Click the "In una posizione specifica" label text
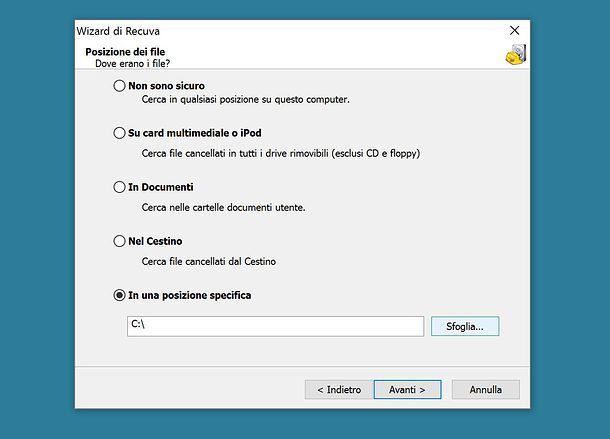This screenshot has width=610, height=439. pos(190,295)
